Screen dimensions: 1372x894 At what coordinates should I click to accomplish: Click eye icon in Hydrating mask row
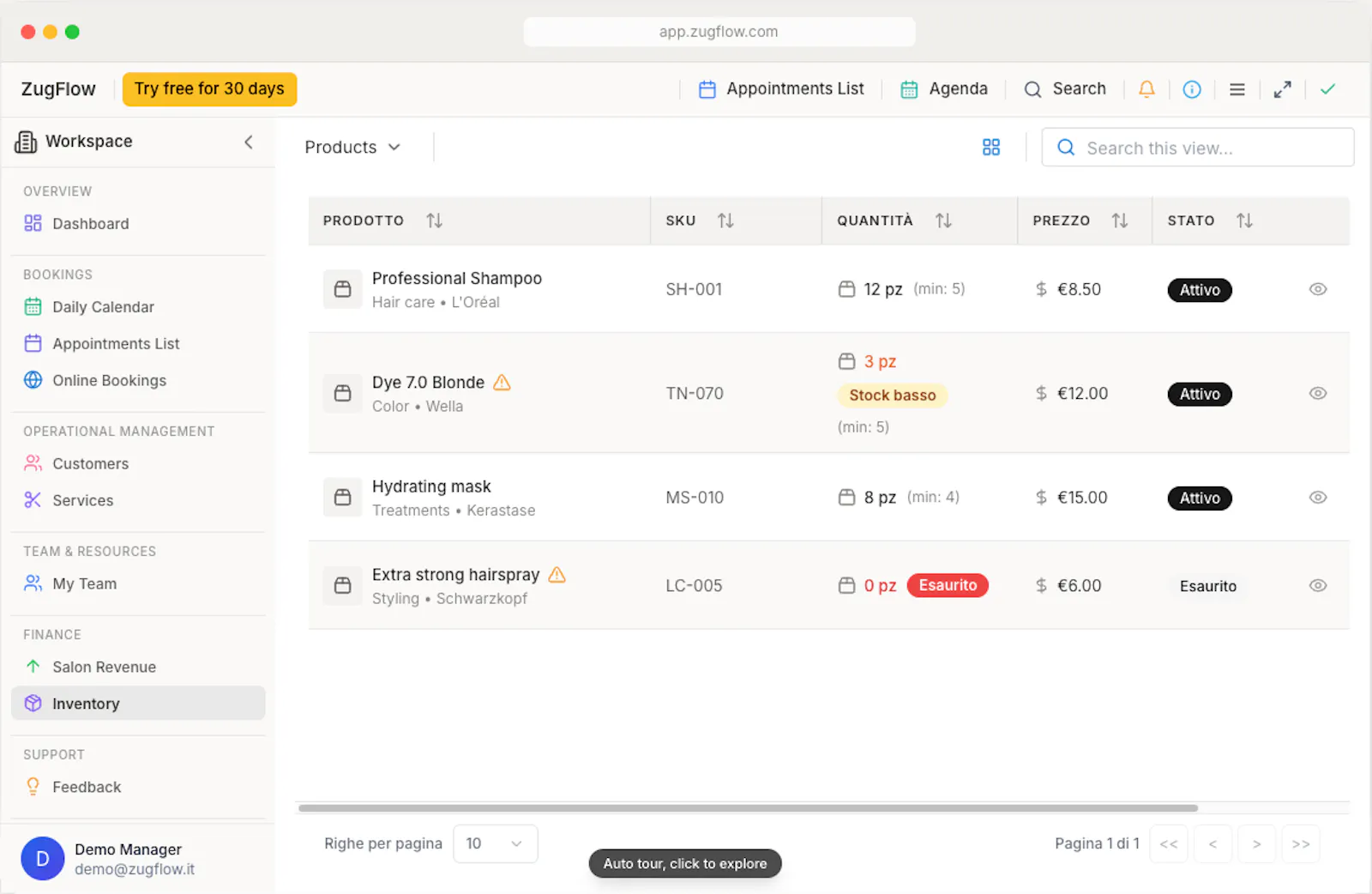(1318, 498)
